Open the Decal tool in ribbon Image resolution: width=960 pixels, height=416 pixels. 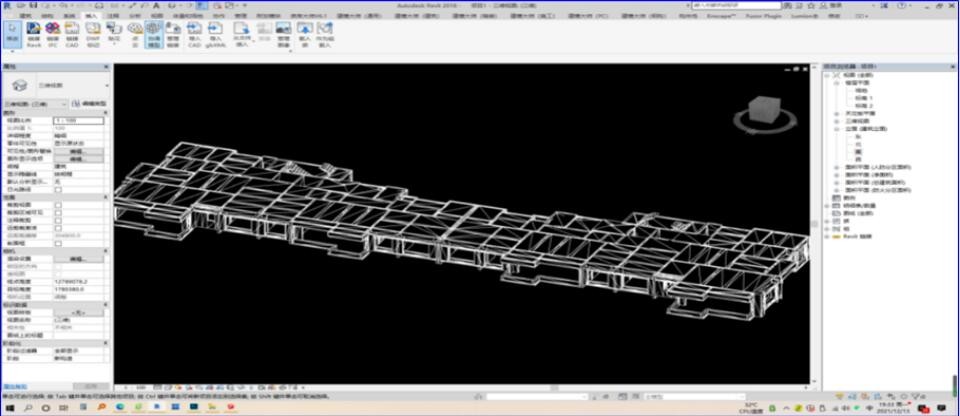[x=115, y=34]
